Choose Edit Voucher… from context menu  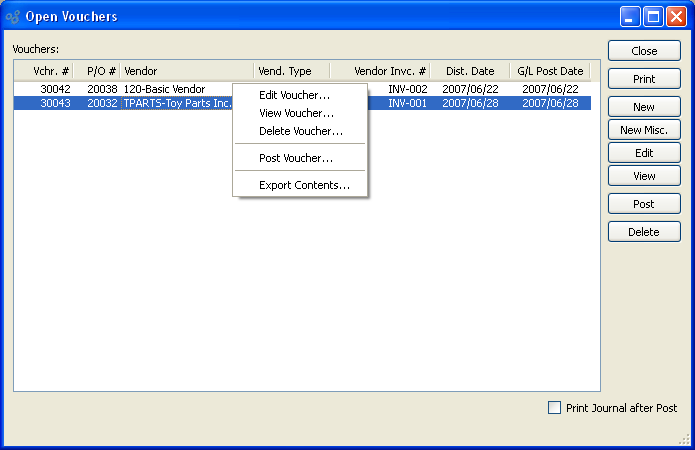pyautogui.click(x=300, y=95)
